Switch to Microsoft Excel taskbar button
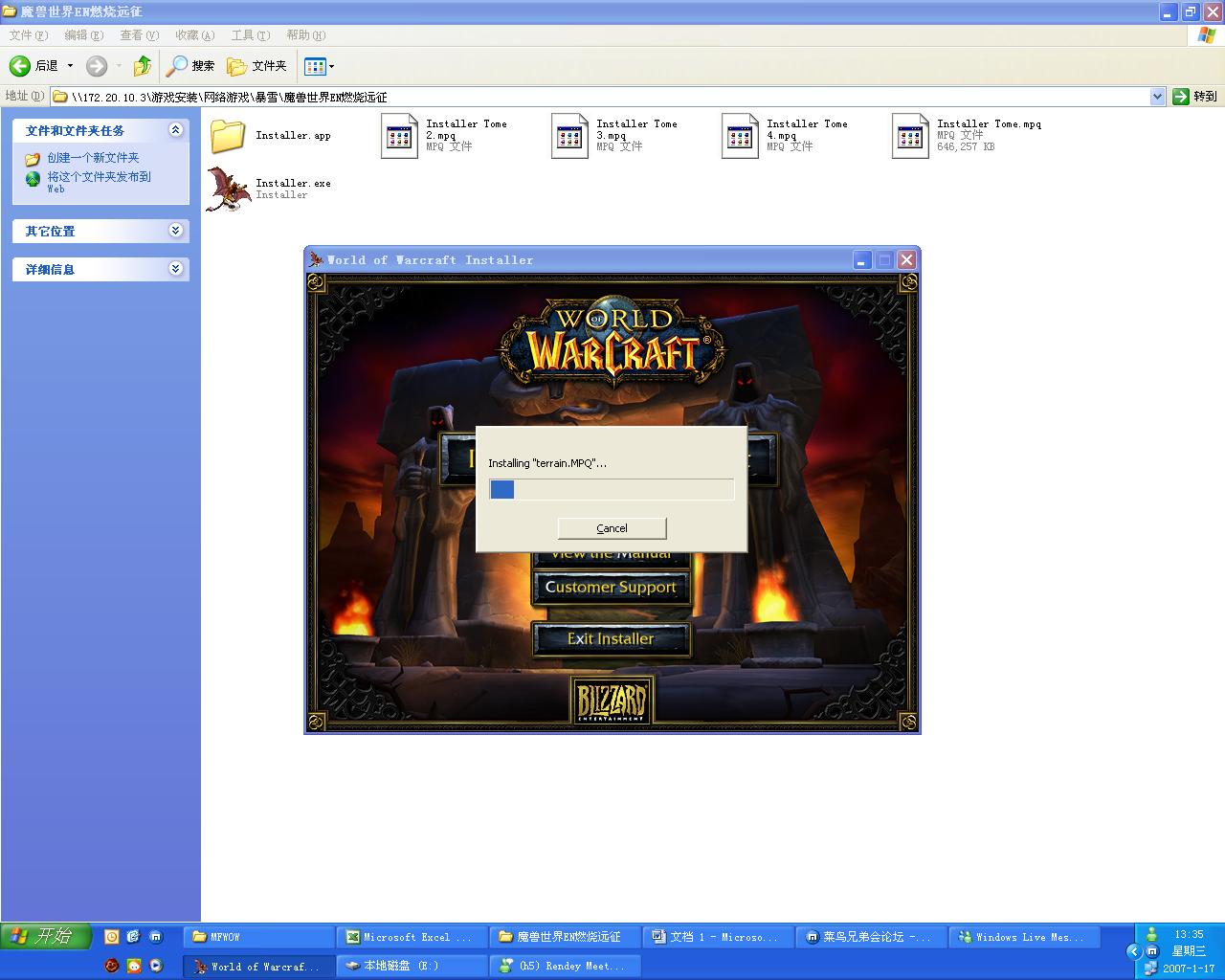 tap(412, 937)
